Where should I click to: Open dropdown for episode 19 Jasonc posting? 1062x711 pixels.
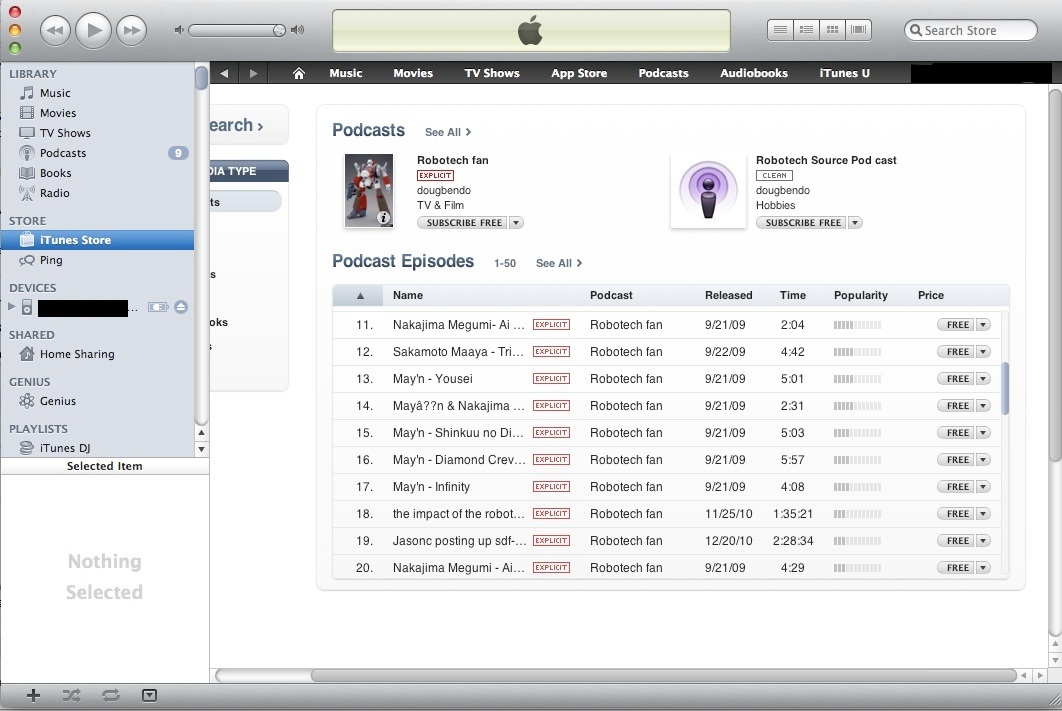(983, 541)
